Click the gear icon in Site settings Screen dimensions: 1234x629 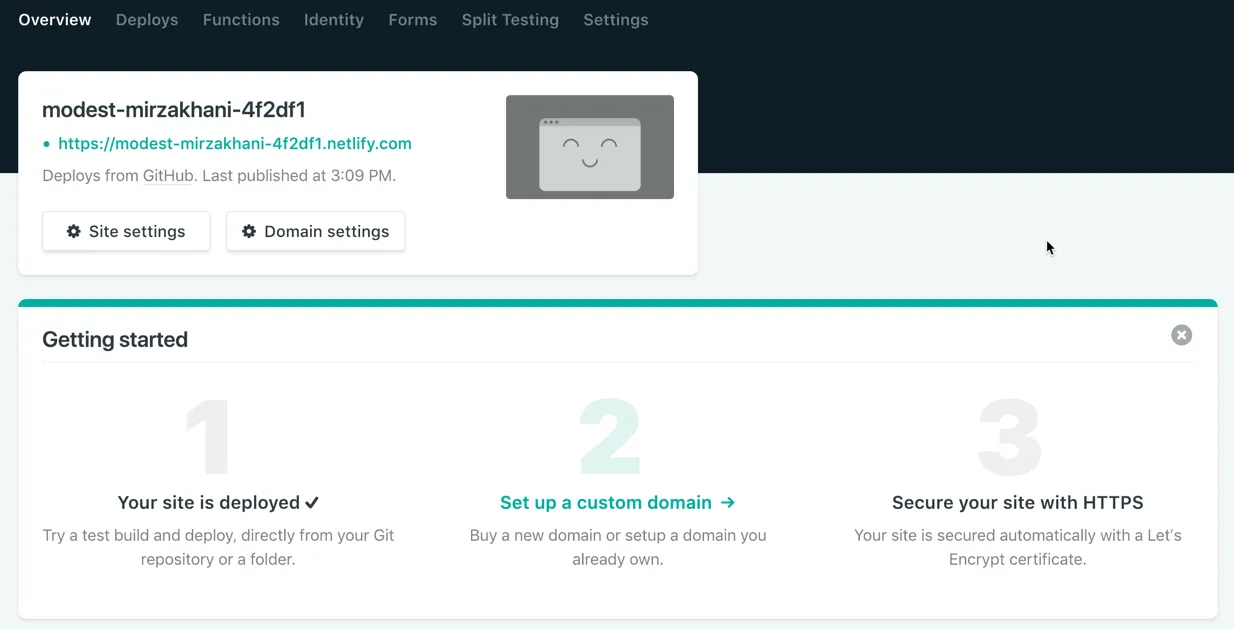[74, 231]
